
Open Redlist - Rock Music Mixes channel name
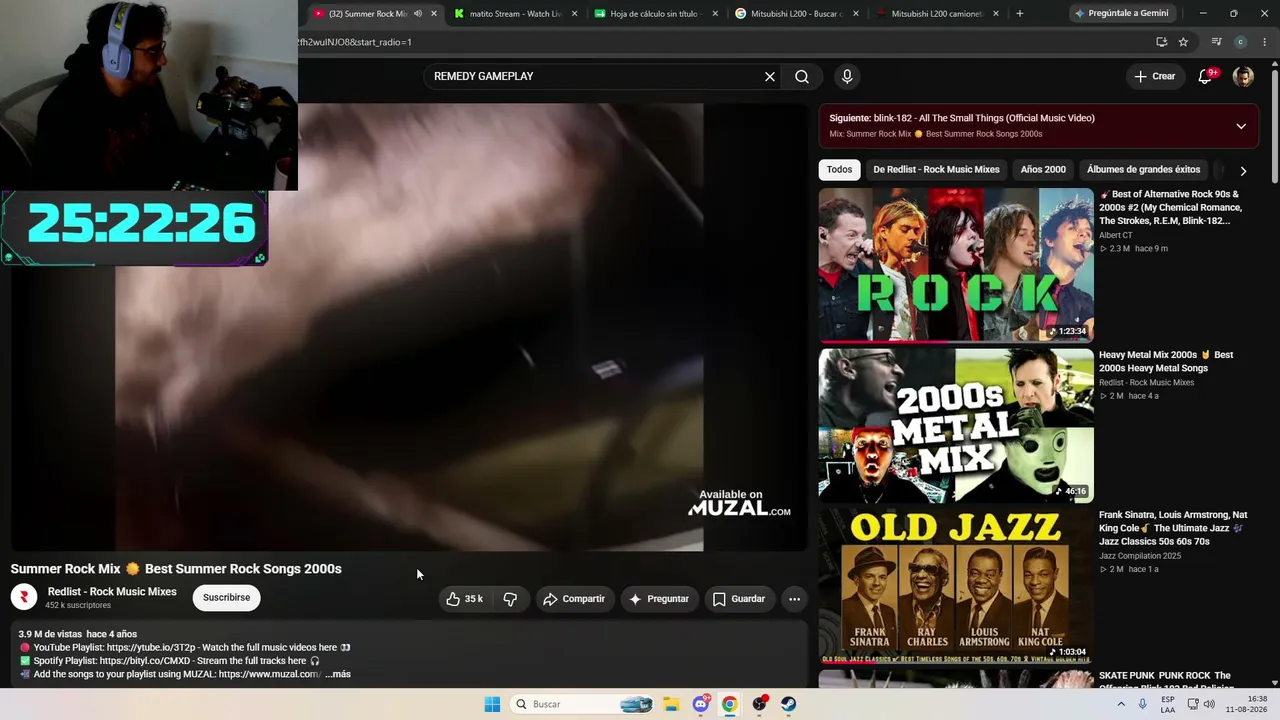pyautogui.click(x=112, y=592)
